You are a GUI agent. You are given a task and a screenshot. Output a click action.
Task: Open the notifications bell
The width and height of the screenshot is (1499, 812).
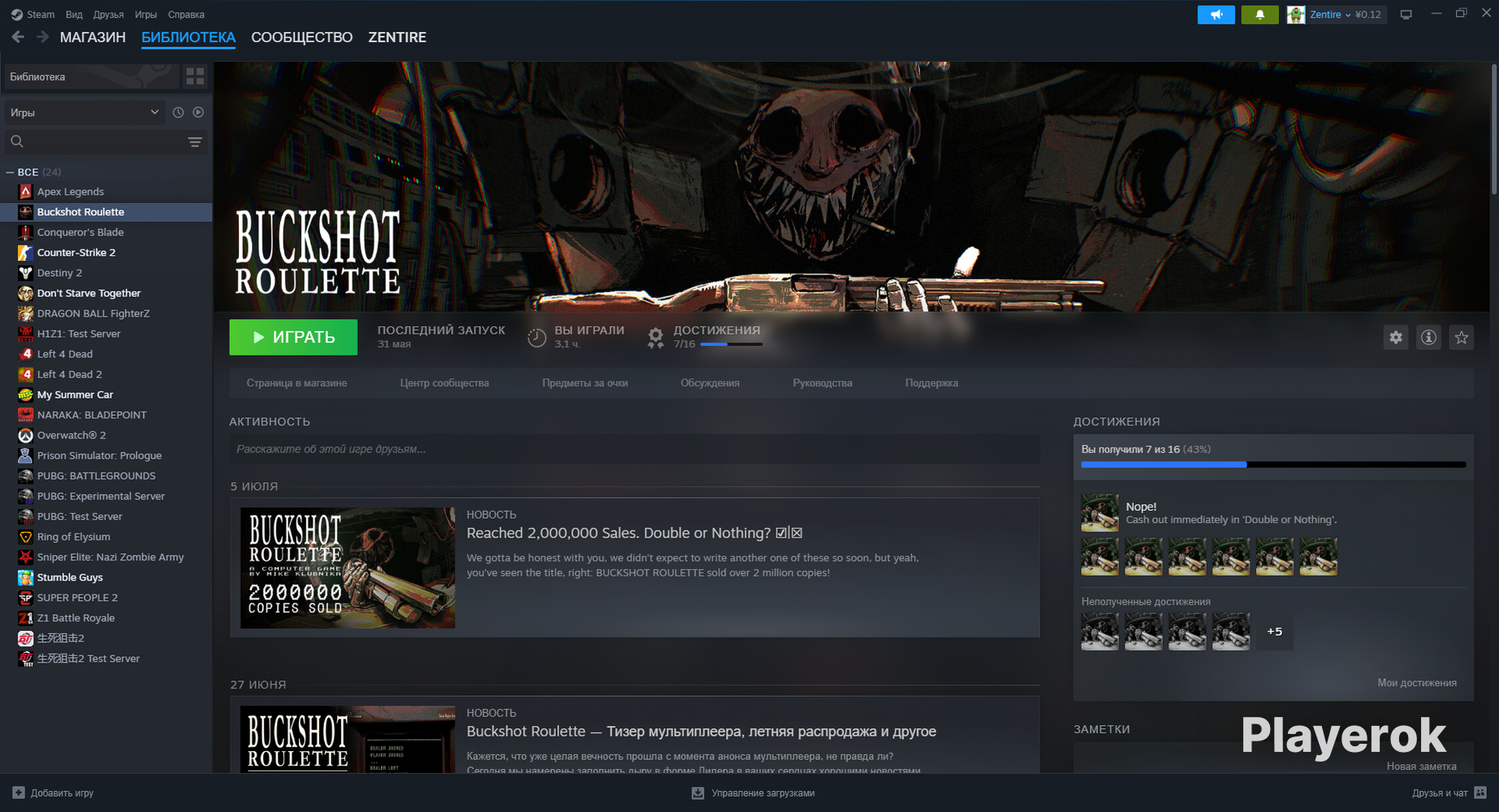point(1259,15)
